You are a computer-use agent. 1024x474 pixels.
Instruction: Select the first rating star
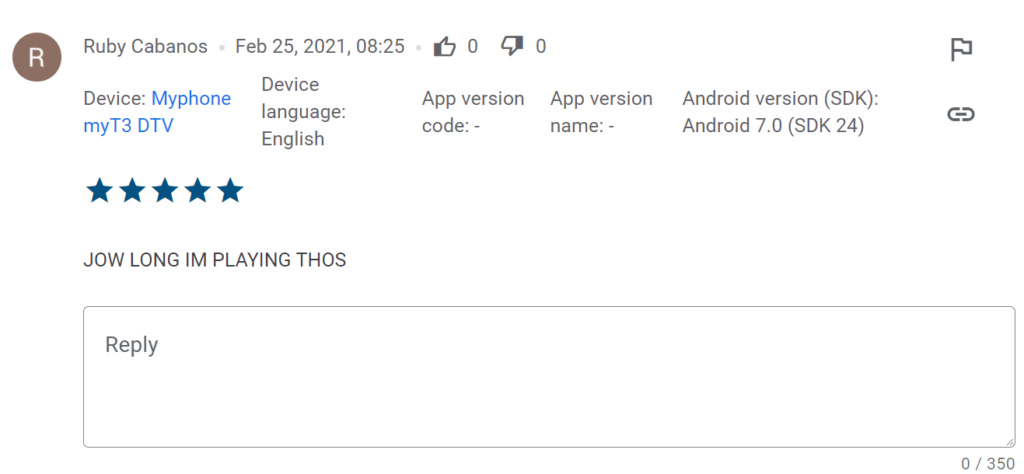(99, 191)
